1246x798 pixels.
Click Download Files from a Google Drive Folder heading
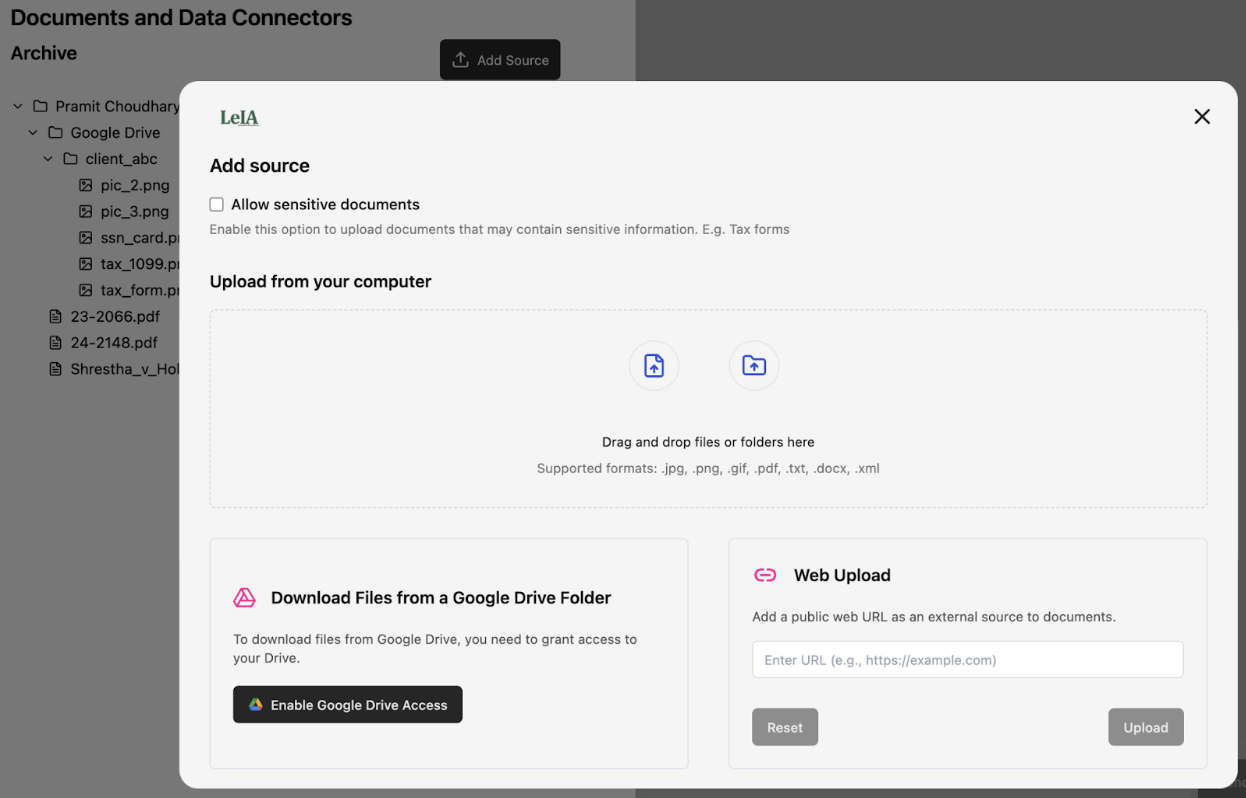pos(441,598)
